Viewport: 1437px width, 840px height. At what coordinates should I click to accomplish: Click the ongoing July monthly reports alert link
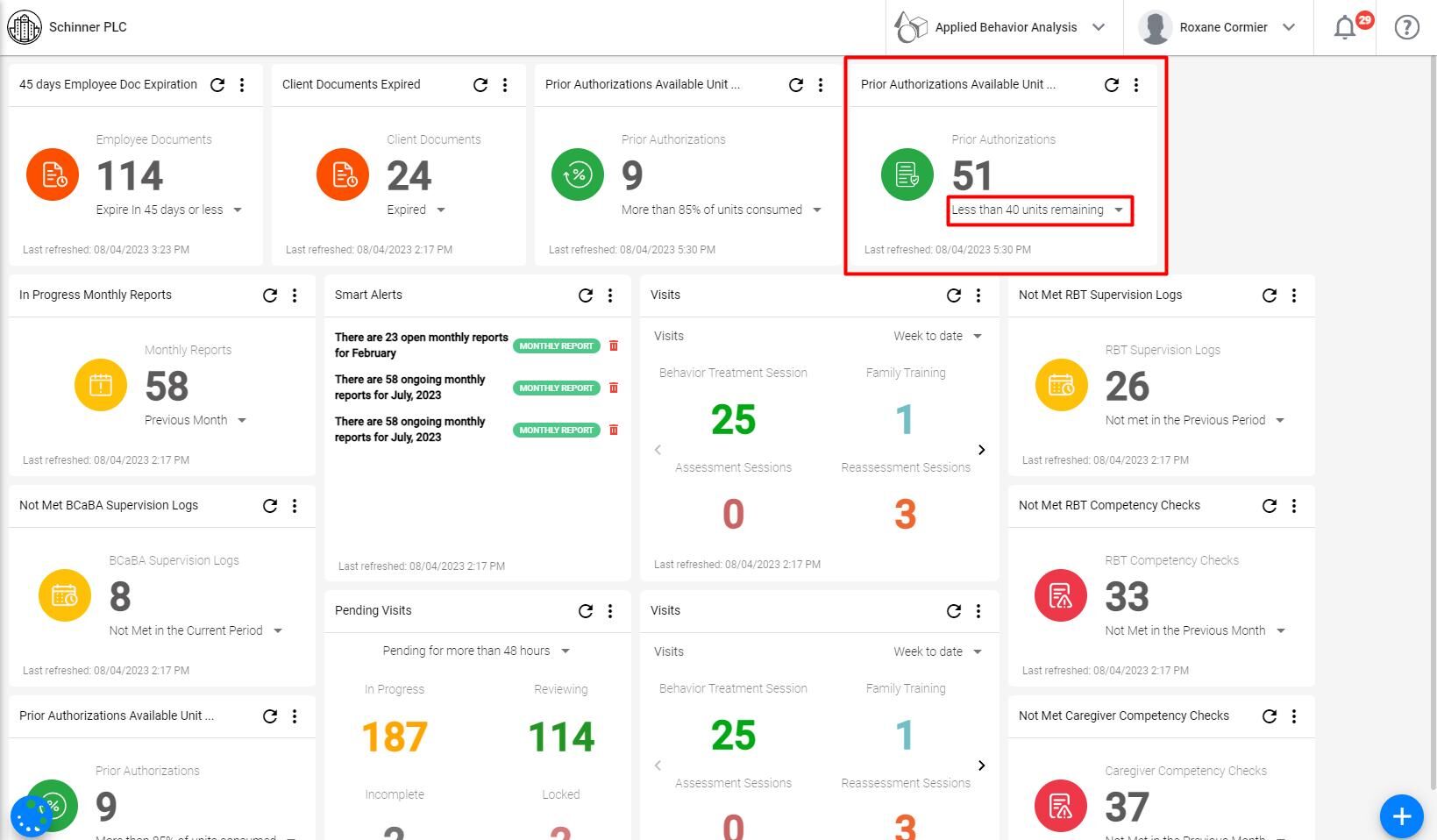pyautogui.click(x=409, y=387)
